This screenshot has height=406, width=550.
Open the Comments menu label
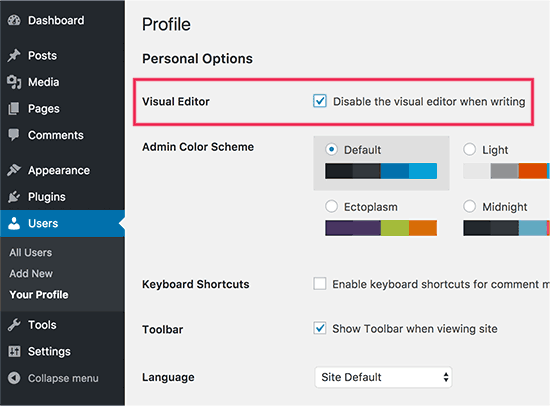coord(56,135)
